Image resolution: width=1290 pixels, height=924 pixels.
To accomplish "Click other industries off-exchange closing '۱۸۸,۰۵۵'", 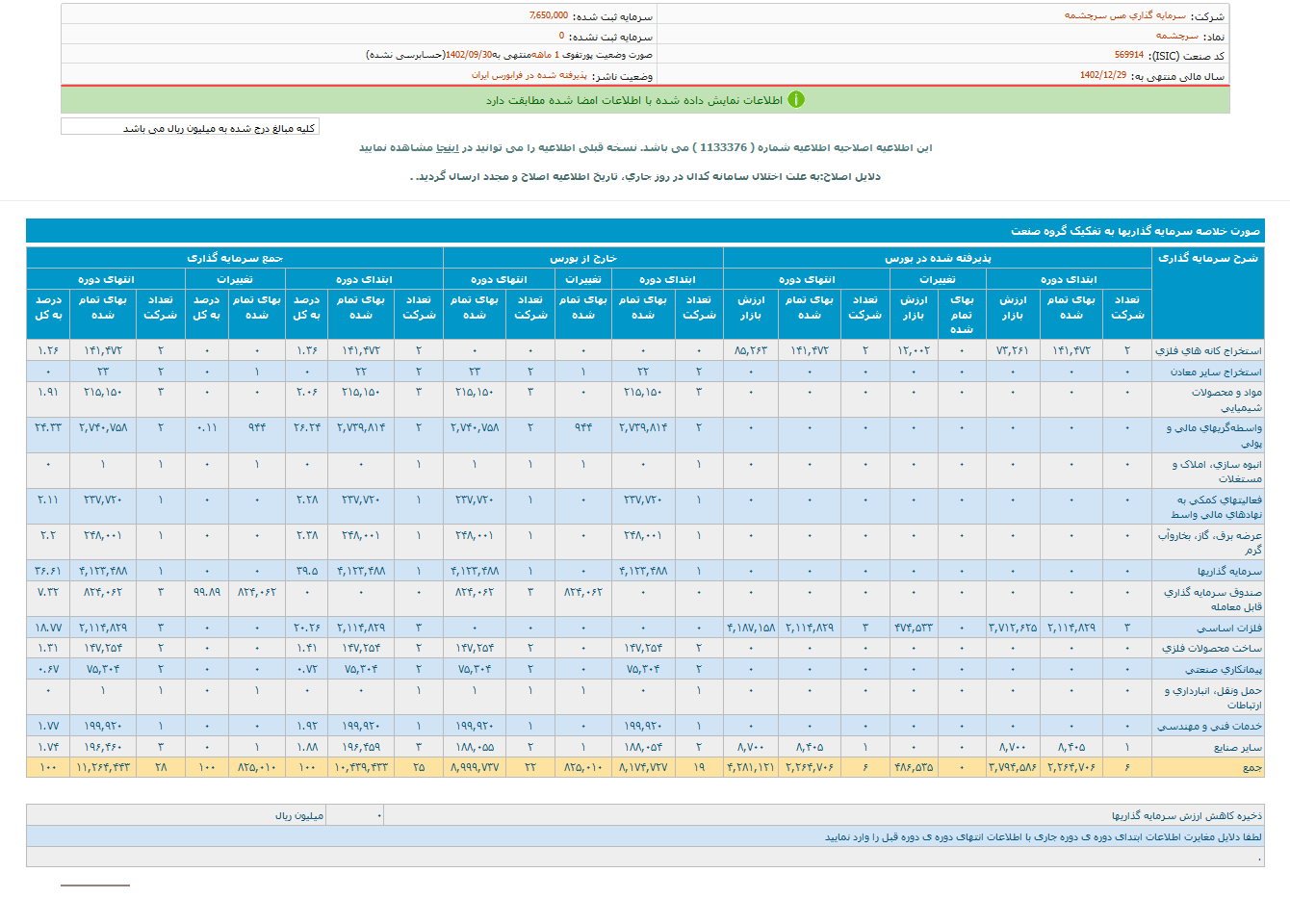I will [x=475, y=747].
